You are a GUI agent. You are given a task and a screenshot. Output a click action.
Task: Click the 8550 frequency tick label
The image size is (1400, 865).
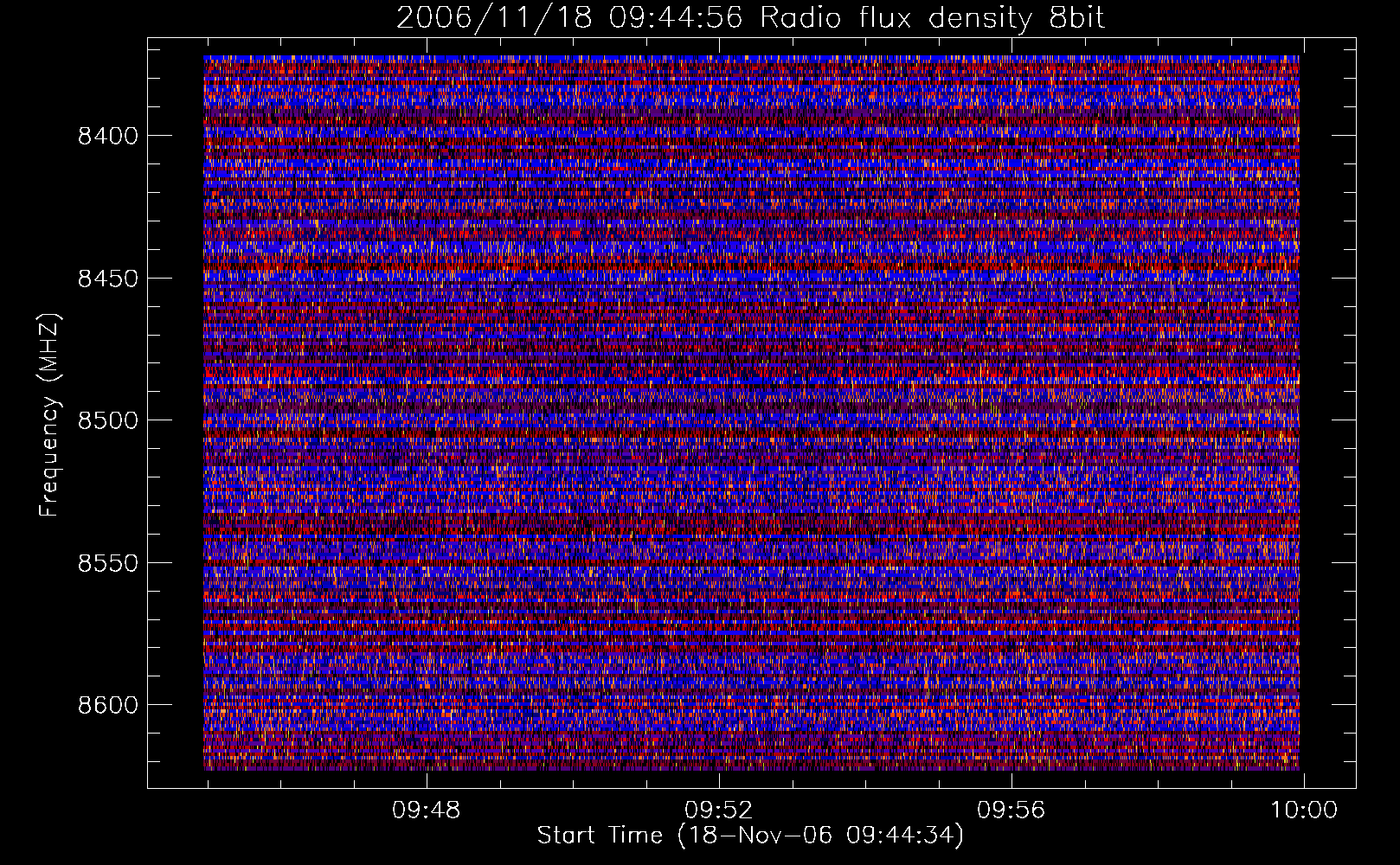coord(108,563)
